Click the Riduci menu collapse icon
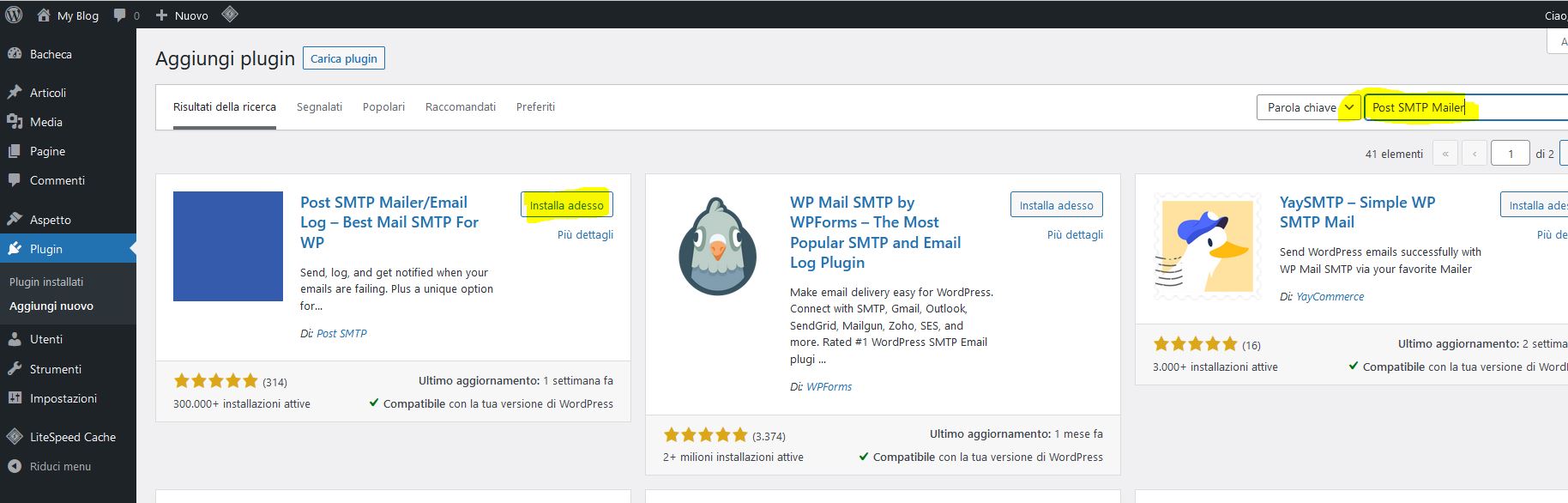 click(x=15, y=466)
